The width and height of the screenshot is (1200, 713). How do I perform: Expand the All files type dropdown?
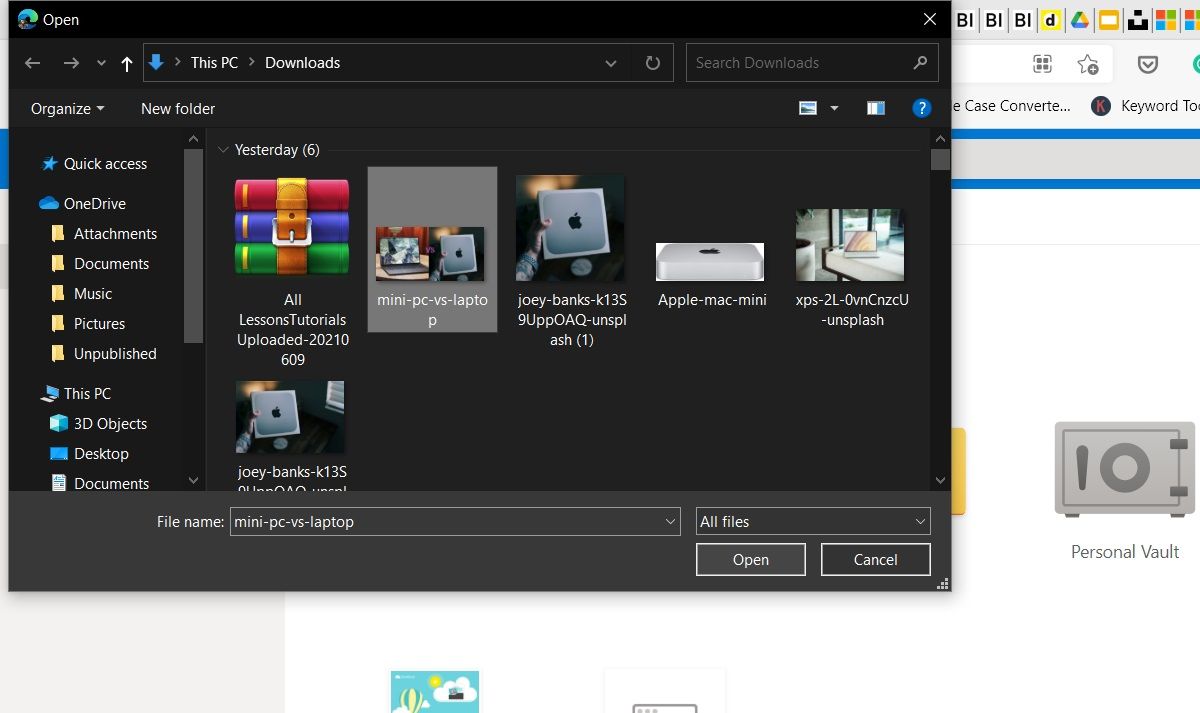[x=919, y=521]
